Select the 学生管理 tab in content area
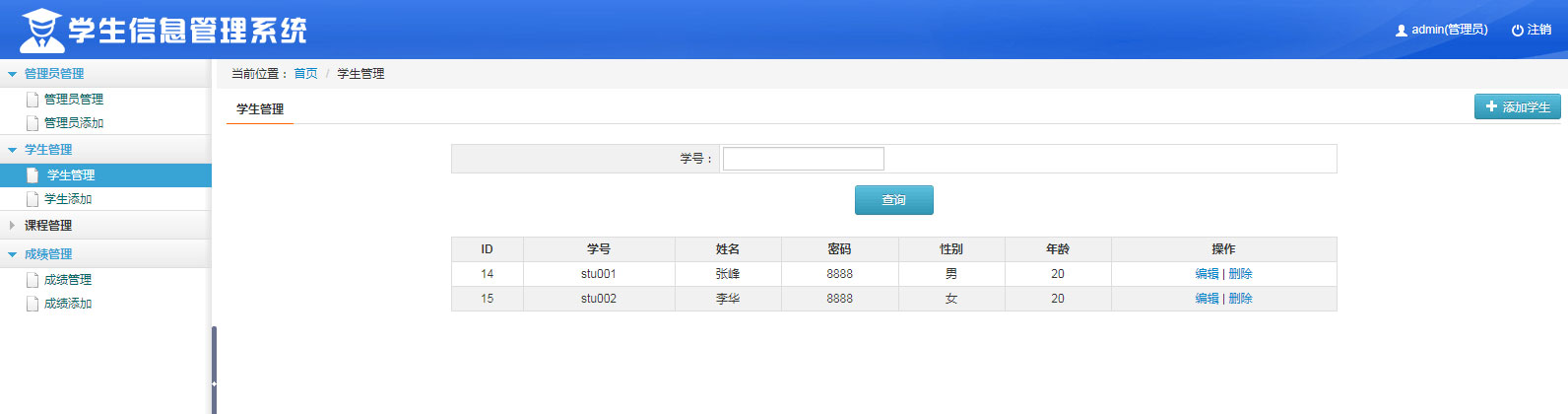The width and height of the screenshot is (1568, 414). (260, 109)
